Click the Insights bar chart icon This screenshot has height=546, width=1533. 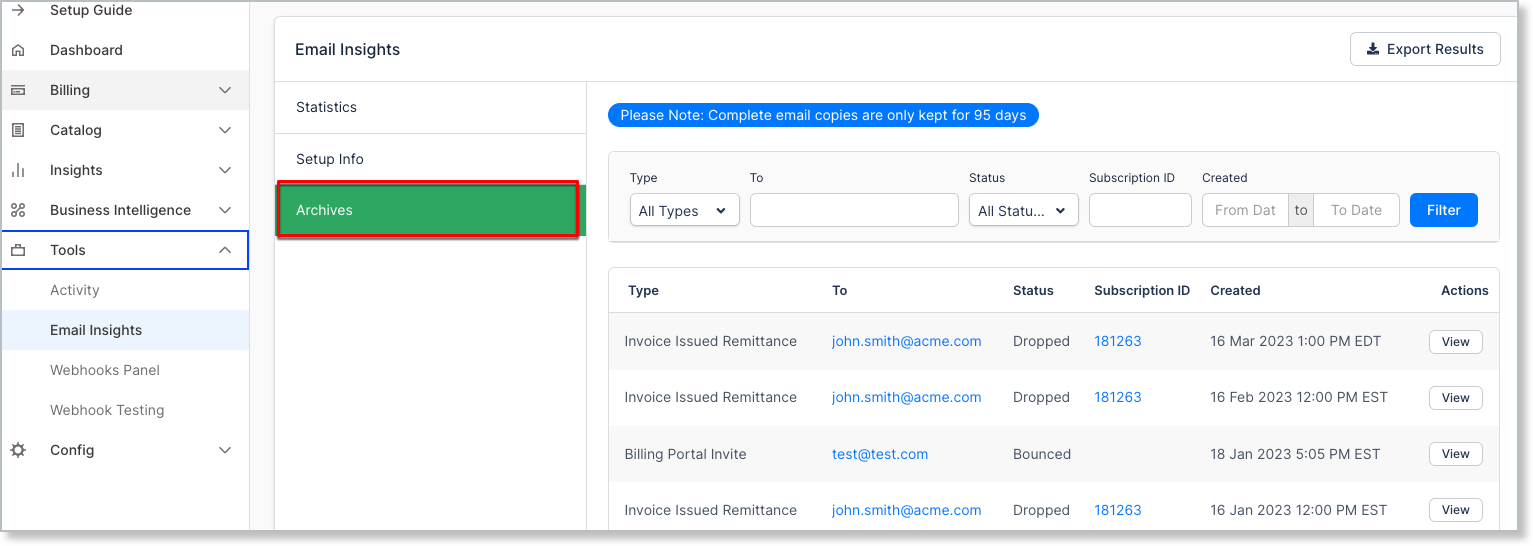coord(18,170)
